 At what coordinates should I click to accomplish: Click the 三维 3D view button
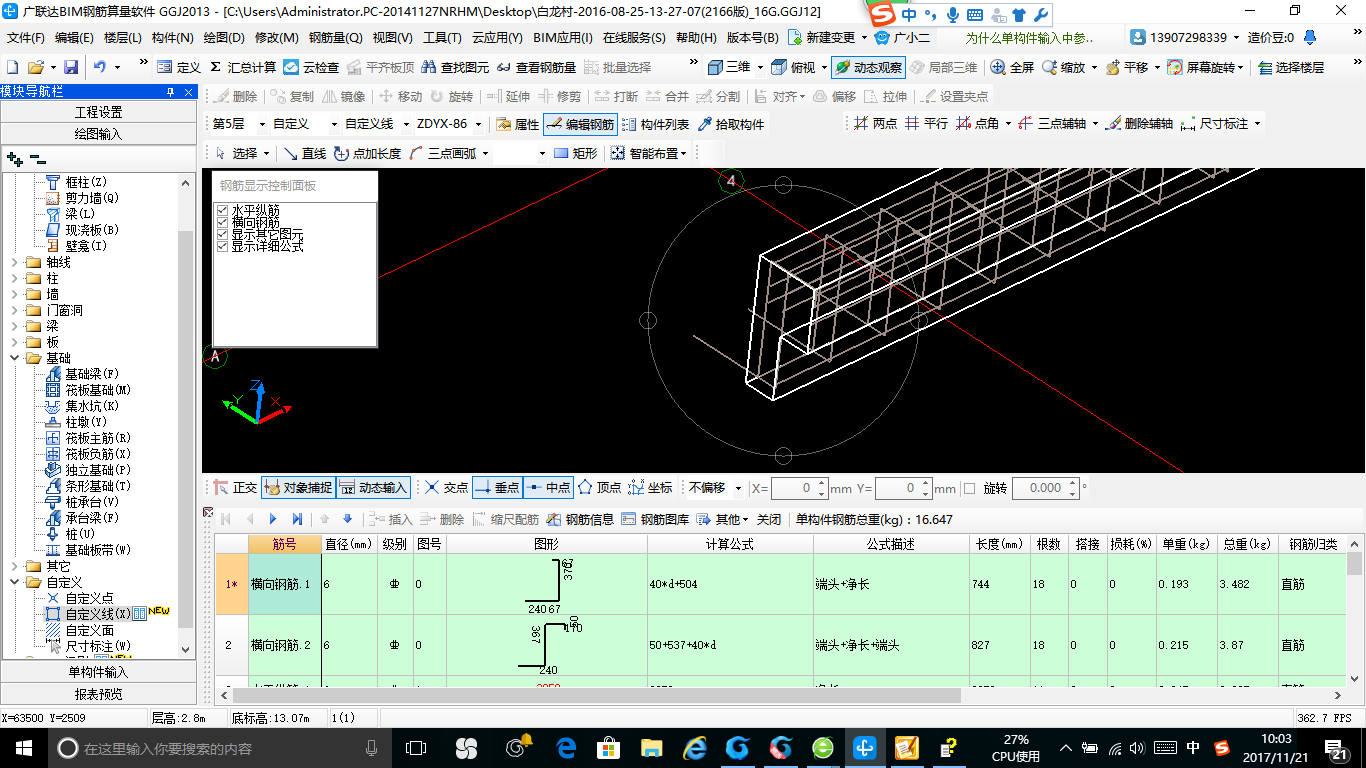(x=729, y=67)
